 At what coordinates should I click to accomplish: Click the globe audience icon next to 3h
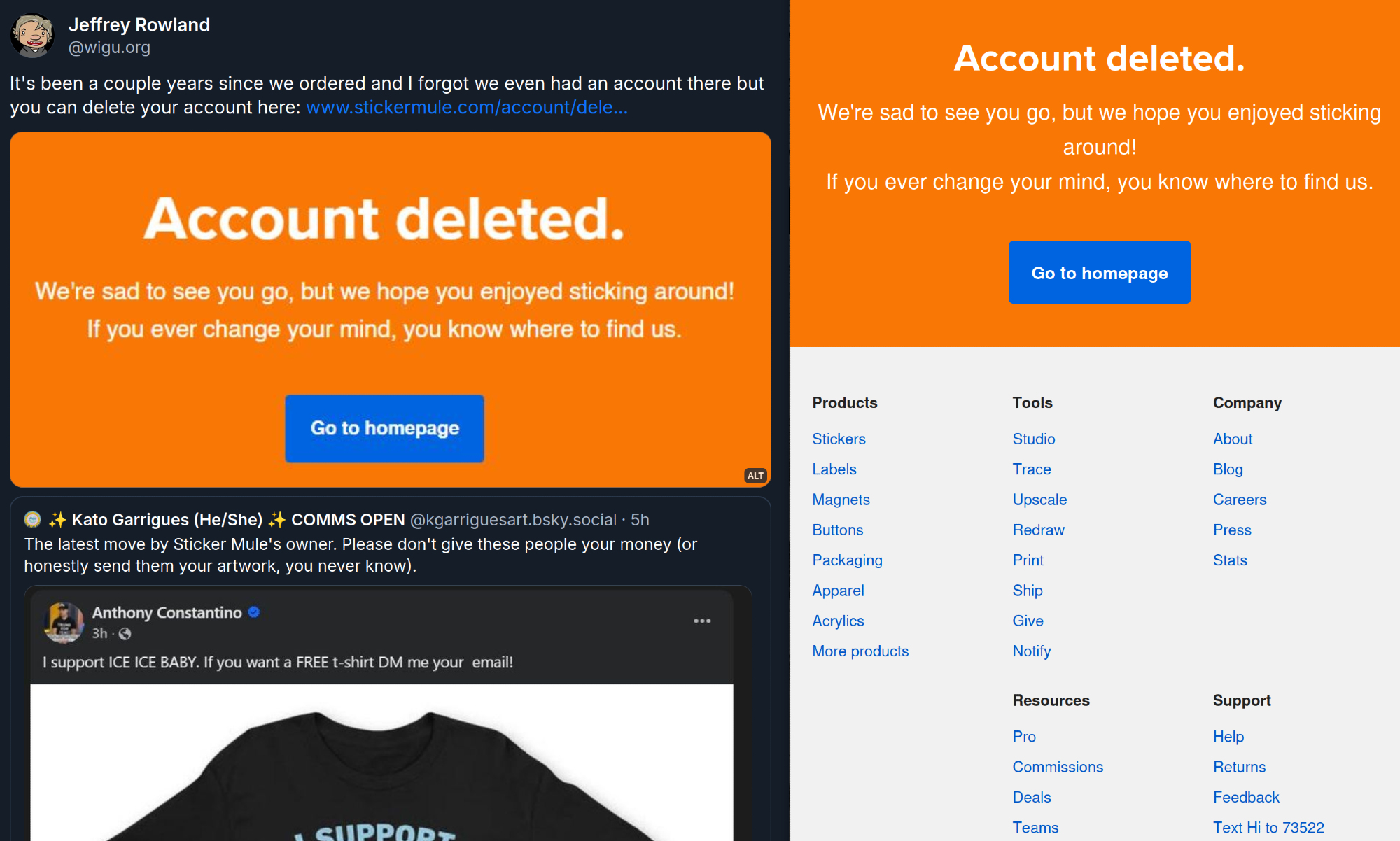tap(125, 634)
